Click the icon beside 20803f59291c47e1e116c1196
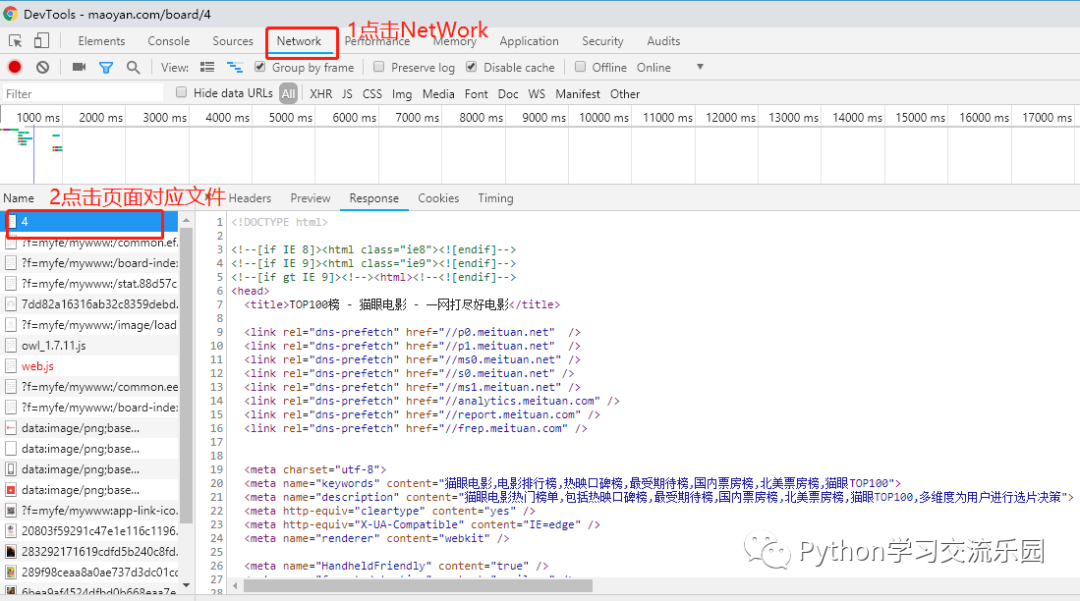Image resolution: width=1080 pixels, height=601 pixels. [x=11, y=531]
